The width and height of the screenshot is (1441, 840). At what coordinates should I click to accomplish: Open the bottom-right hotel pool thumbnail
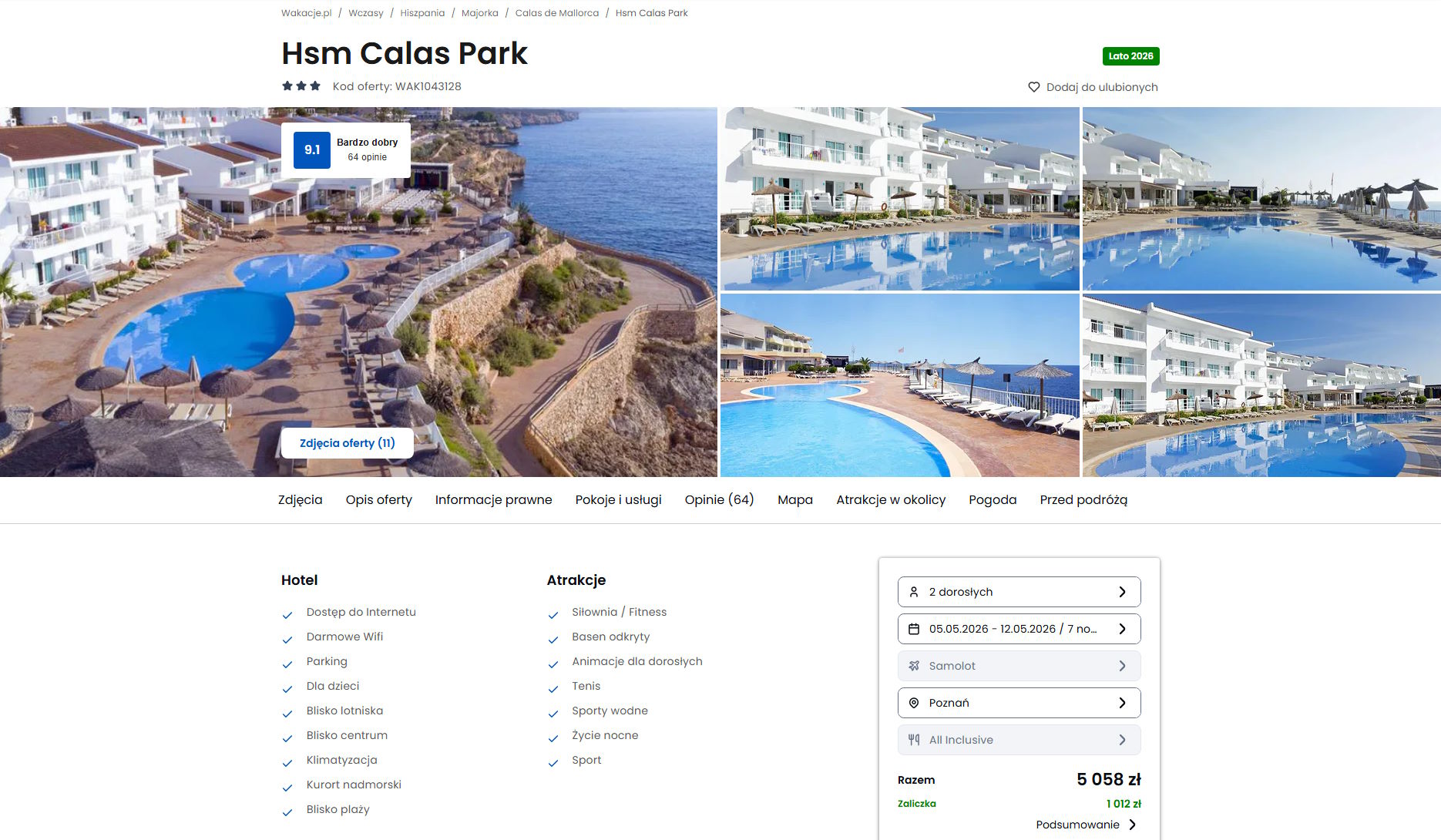point(1261,385)
